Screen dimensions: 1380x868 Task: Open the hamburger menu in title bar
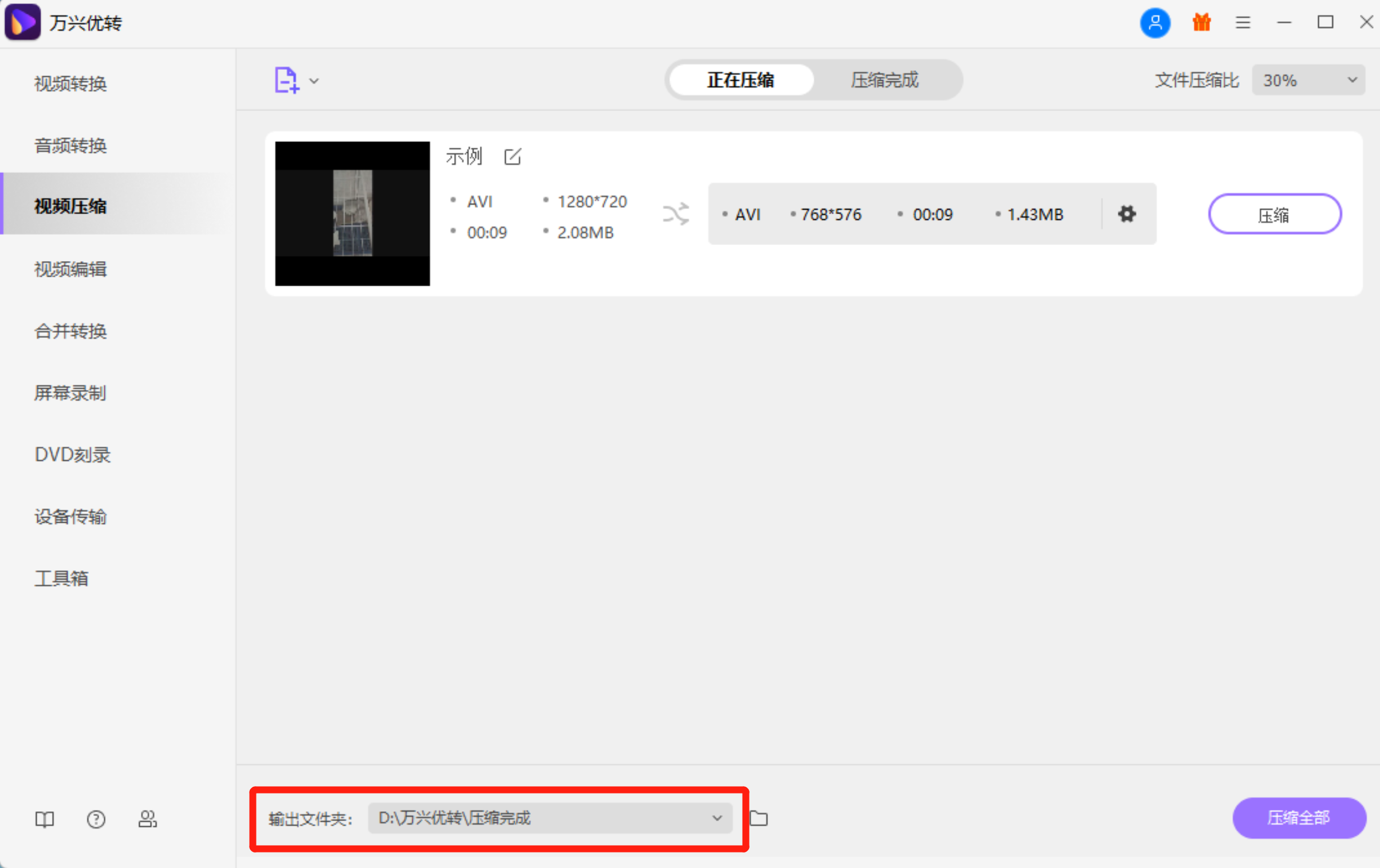(x=1243, y=23)
